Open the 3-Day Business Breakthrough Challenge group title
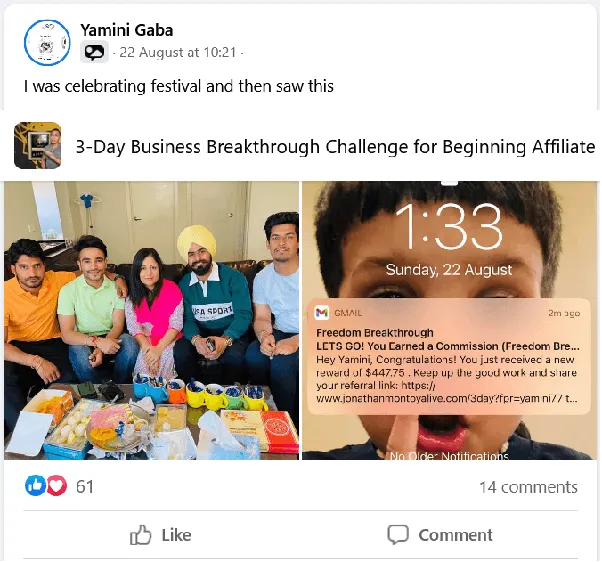Viewport: 602px width, 562px height. pyautogui.click(x=336, y=147)
